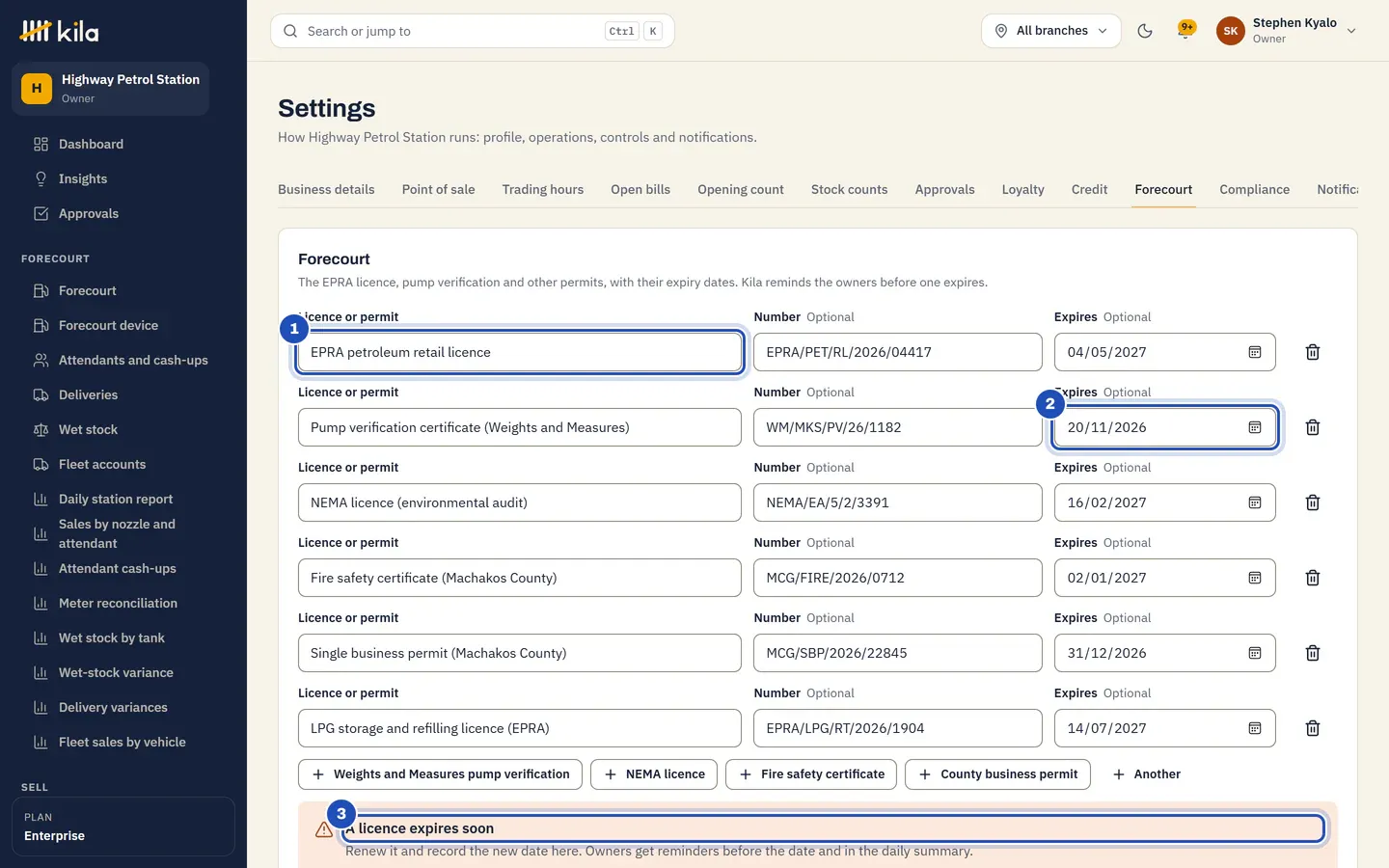Open calendar picker for 14/07/2027 expiry
The width and height of the screenshot is (1389, 868).
pos(1255,728)
